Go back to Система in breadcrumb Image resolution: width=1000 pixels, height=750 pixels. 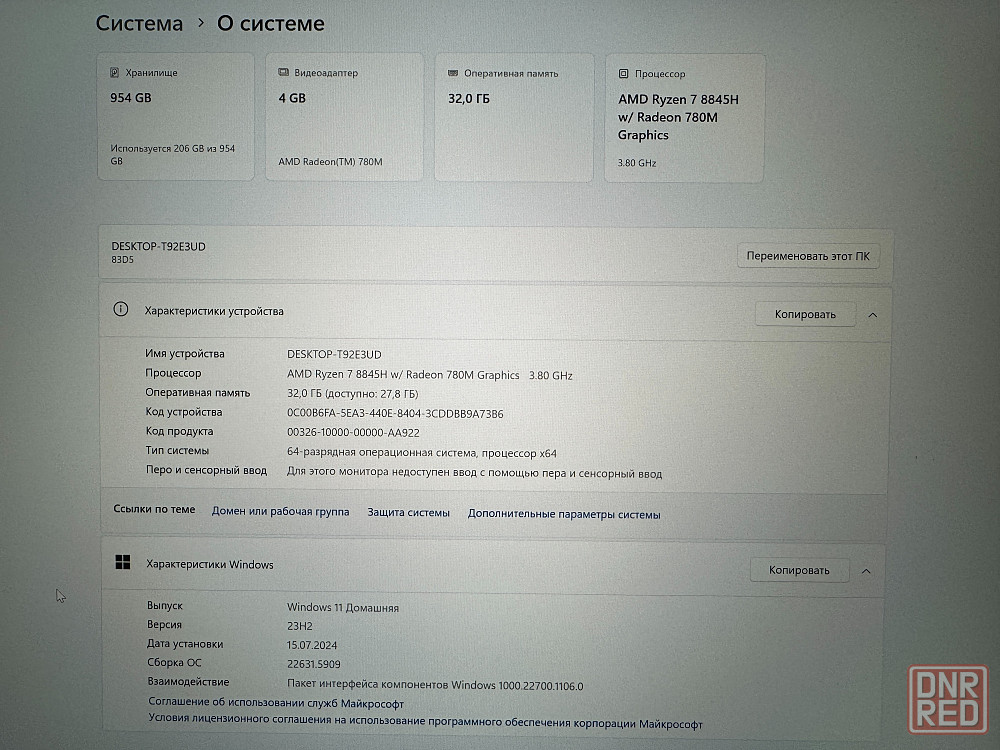coord(139,23)
